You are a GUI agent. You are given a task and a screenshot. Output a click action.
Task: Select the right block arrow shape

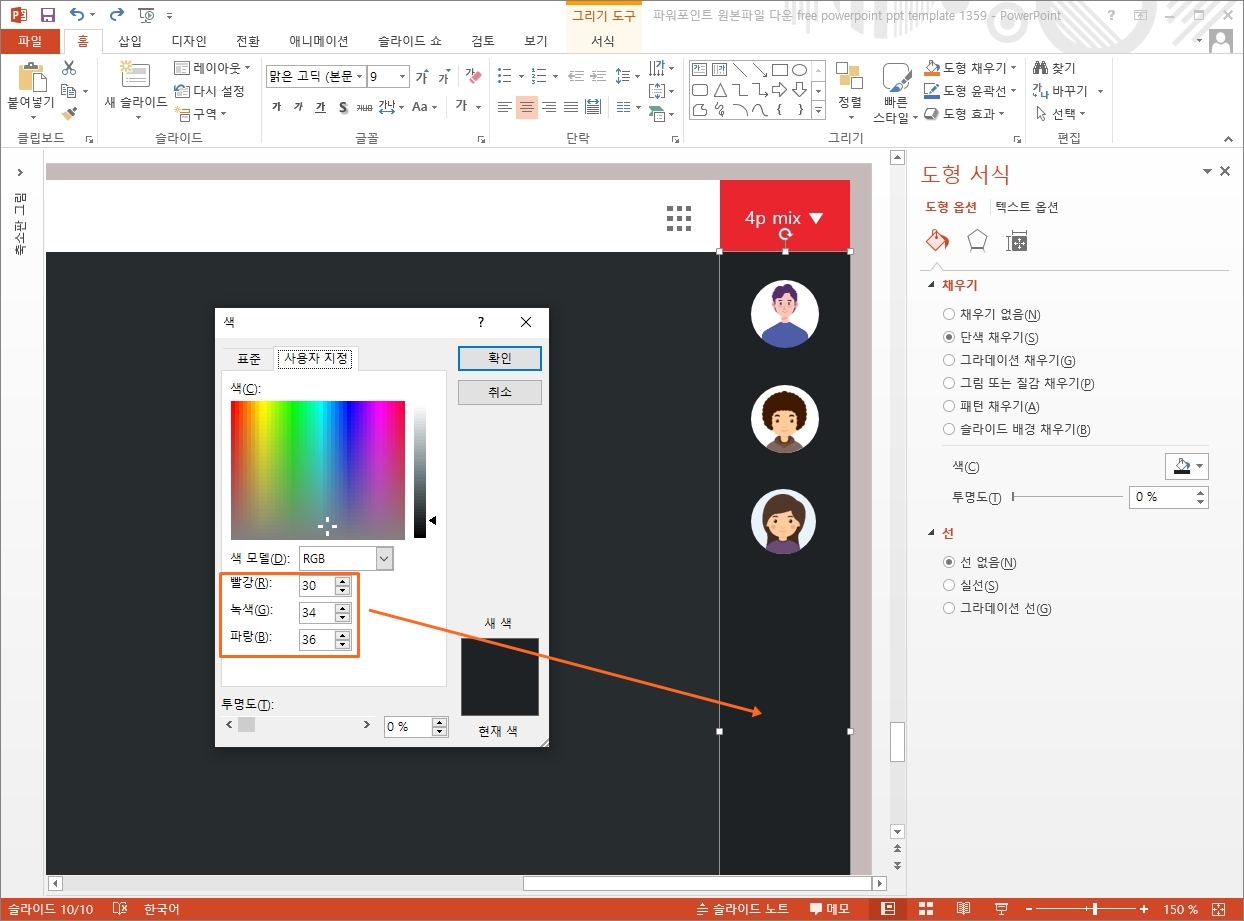[x=779, y=90]
